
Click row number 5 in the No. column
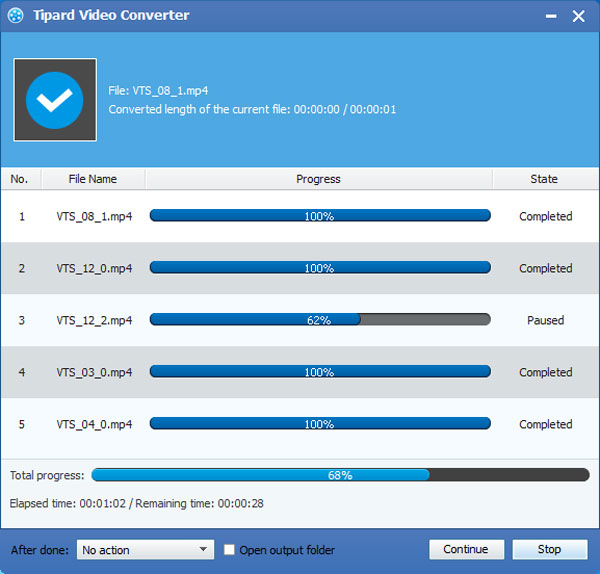[x=22, y=424]
